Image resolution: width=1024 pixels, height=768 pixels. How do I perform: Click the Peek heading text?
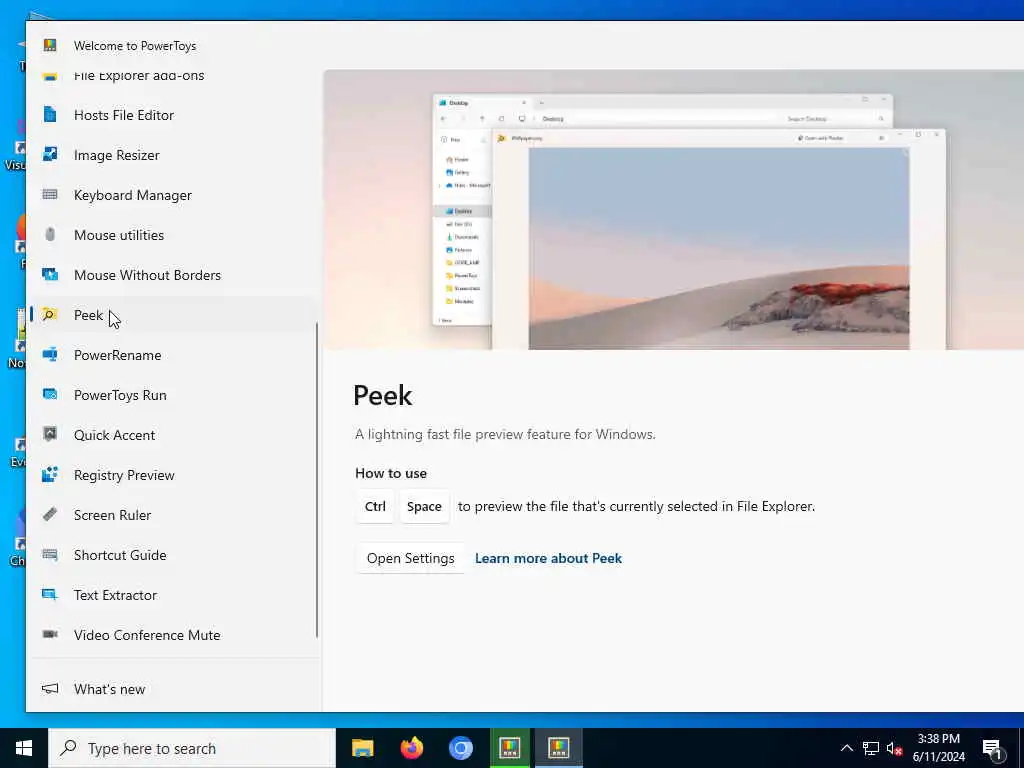pos(383,395)
